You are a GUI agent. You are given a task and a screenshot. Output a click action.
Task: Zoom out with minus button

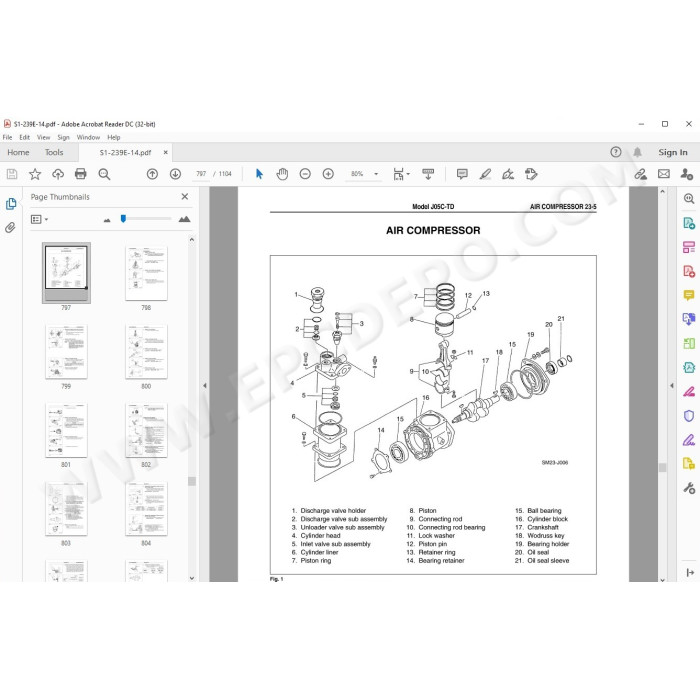pos(305,174)
